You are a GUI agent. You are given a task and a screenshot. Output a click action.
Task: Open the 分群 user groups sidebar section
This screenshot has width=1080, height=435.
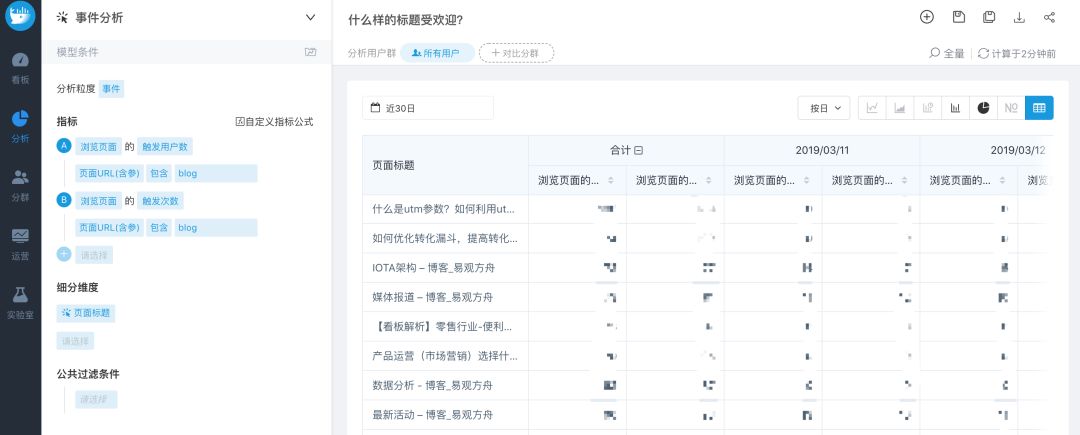pos(20,183)
